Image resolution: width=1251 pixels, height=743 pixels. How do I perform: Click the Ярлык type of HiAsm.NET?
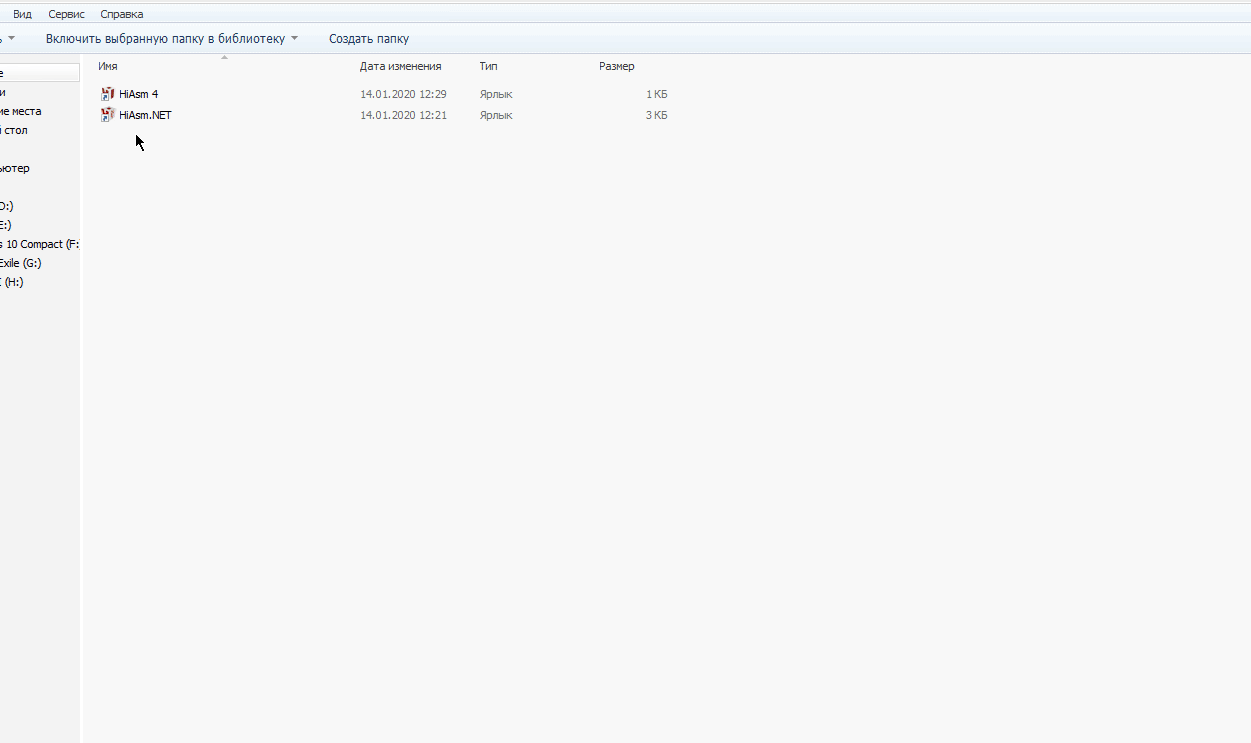pos(496,115)
